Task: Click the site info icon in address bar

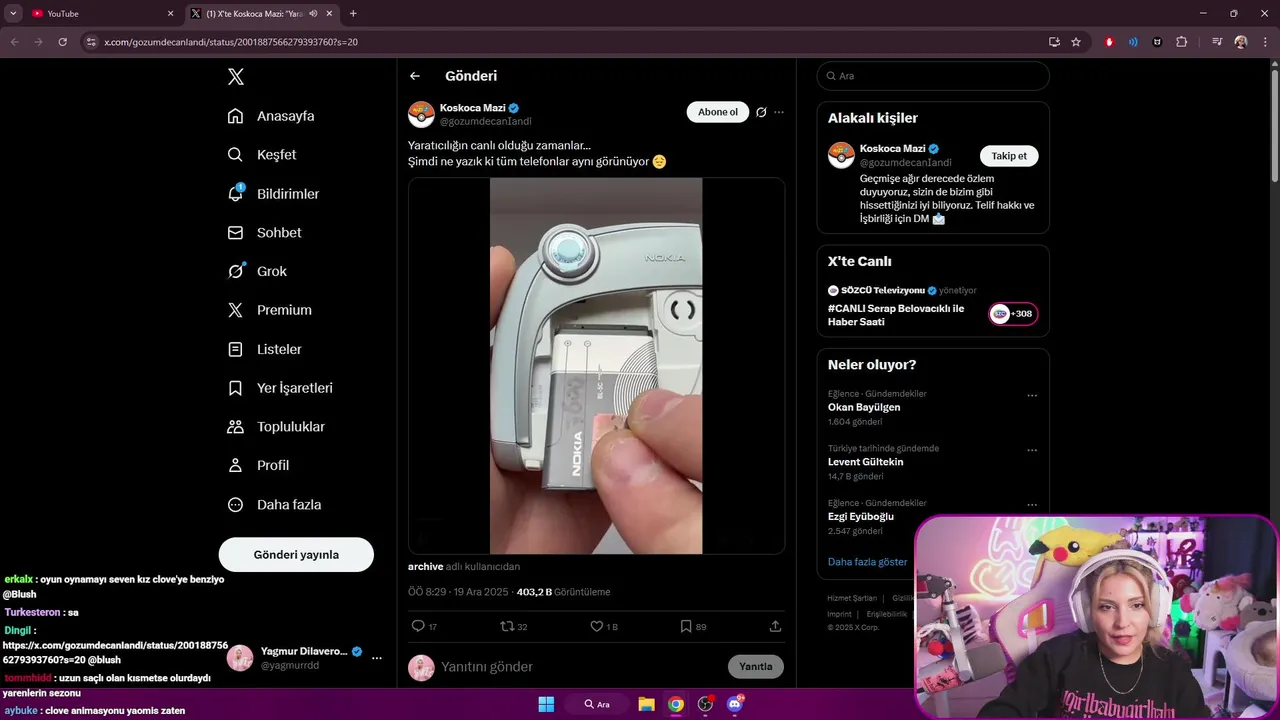Action: [91, 42]
